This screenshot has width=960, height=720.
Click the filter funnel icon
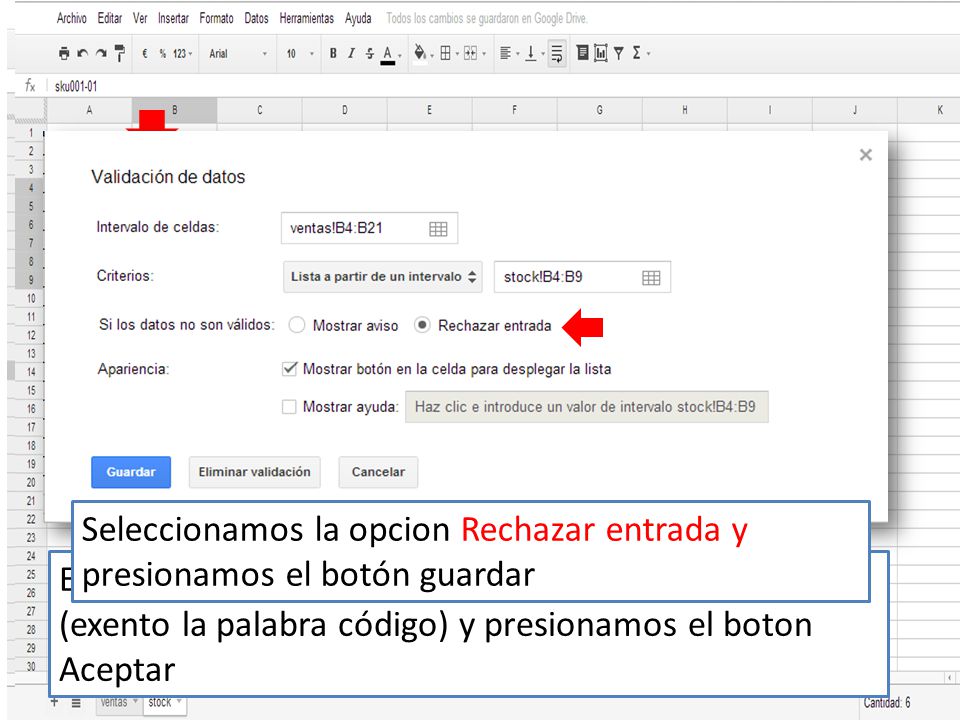pyautogui.click(x=618, y=54)
